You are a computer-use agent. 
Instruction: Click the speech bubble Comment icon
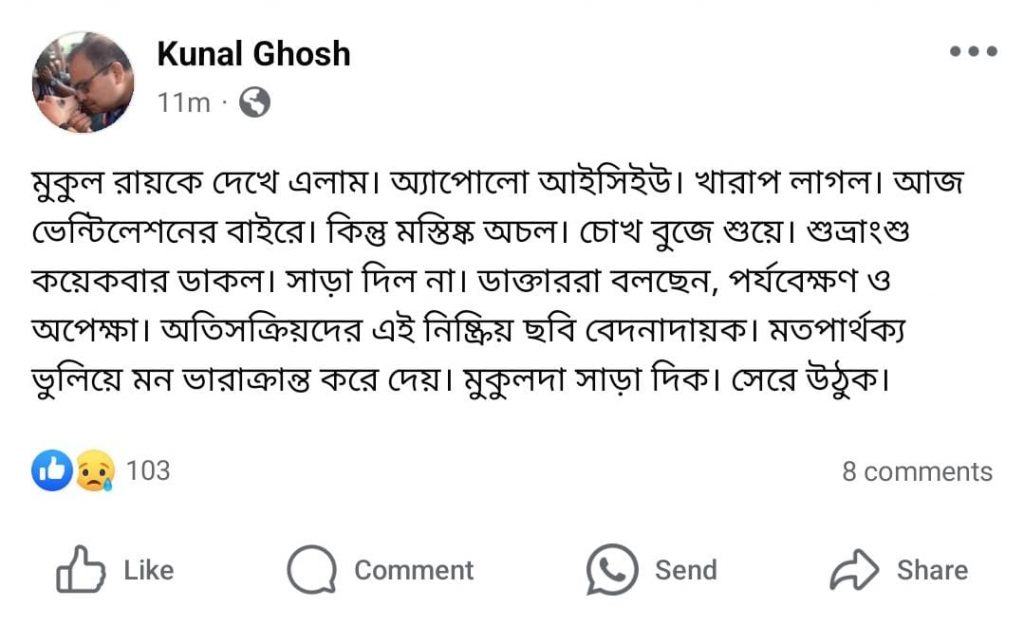(309, 570)
